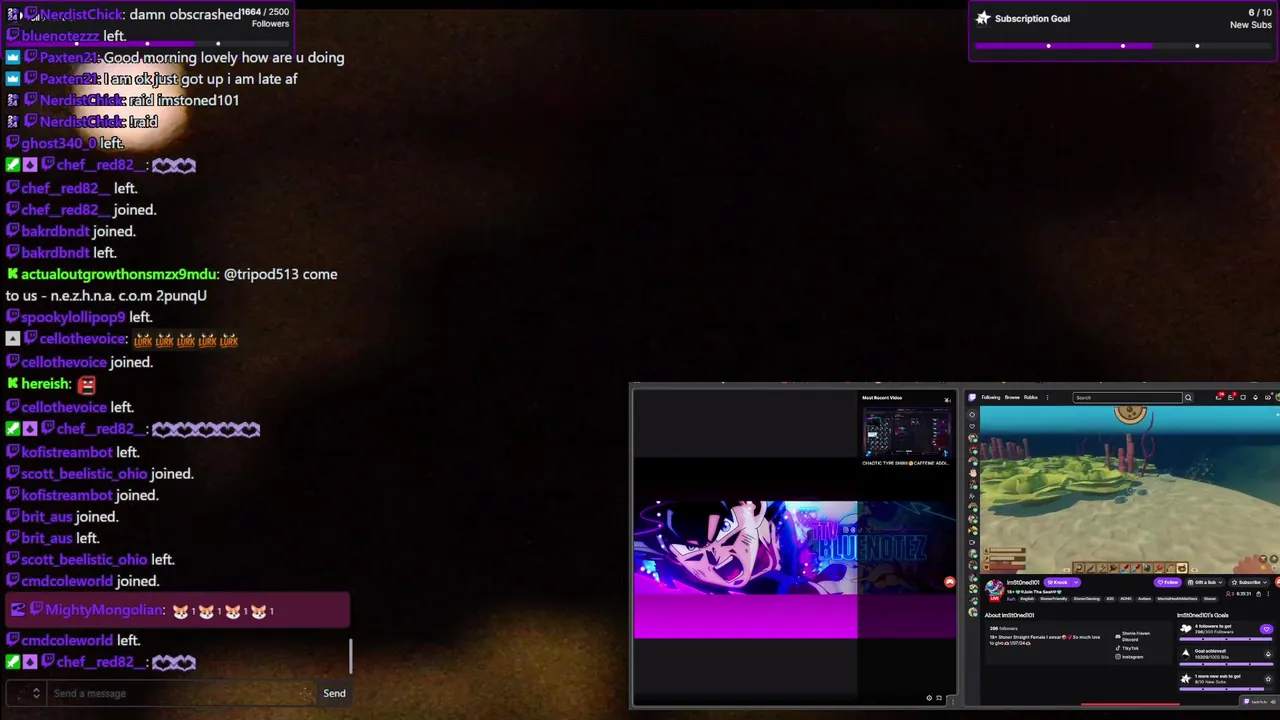Click chef_red82__ username in last chat line
The height and width of the screenshot is (720, 1280).
click(x=101, y=662)
